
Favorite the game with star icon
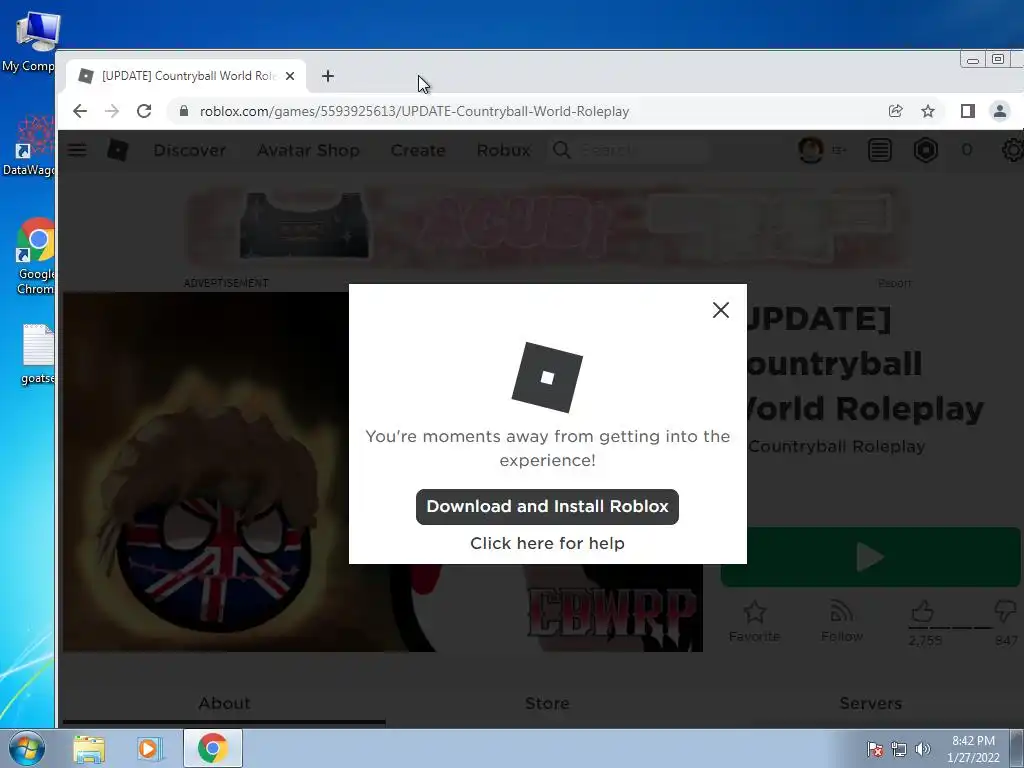[754, 622]
